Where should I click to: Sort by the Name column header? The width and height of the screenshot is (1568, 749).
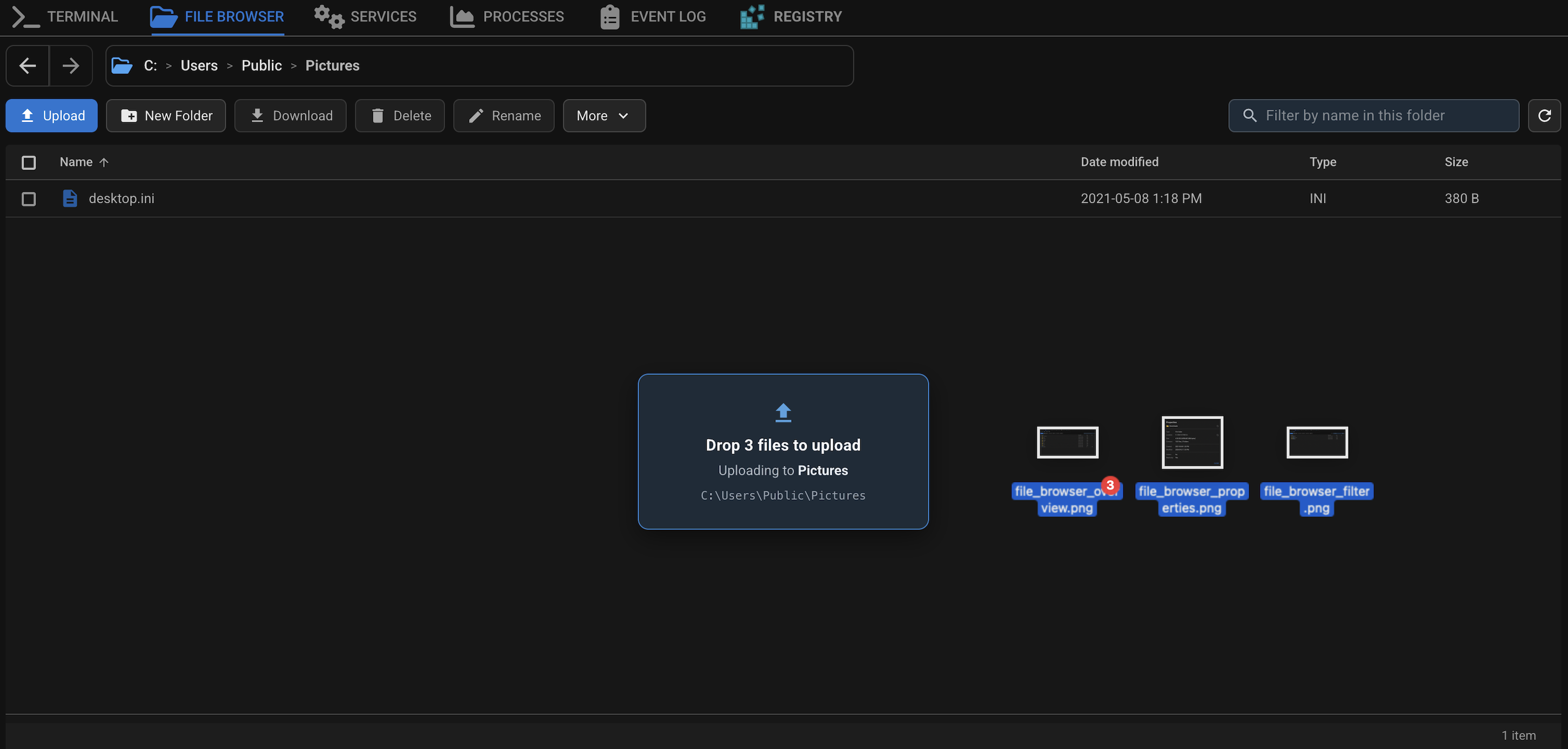(76, 162)
